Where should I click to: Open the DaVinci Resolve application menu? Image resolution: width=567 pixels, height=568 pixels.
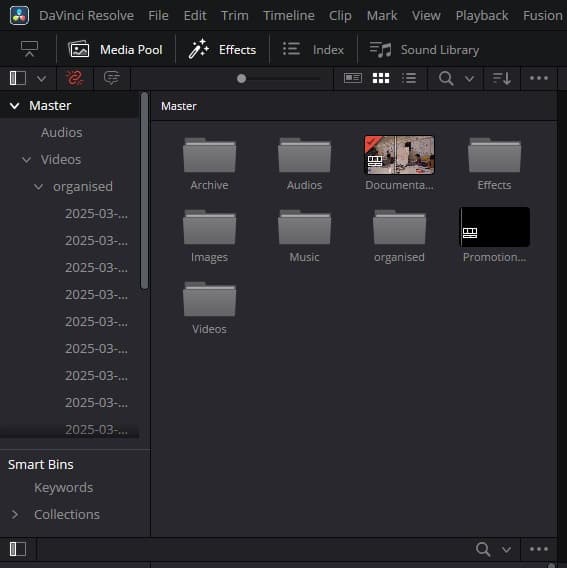pos(86,16)
